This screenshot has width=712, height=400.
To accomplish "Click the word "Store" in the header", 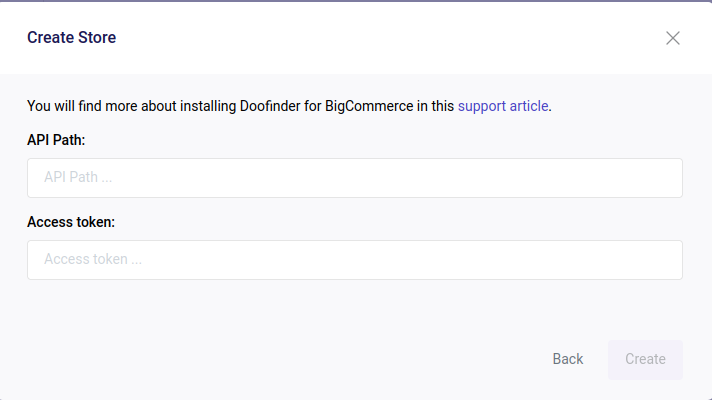I will [97, 38].
